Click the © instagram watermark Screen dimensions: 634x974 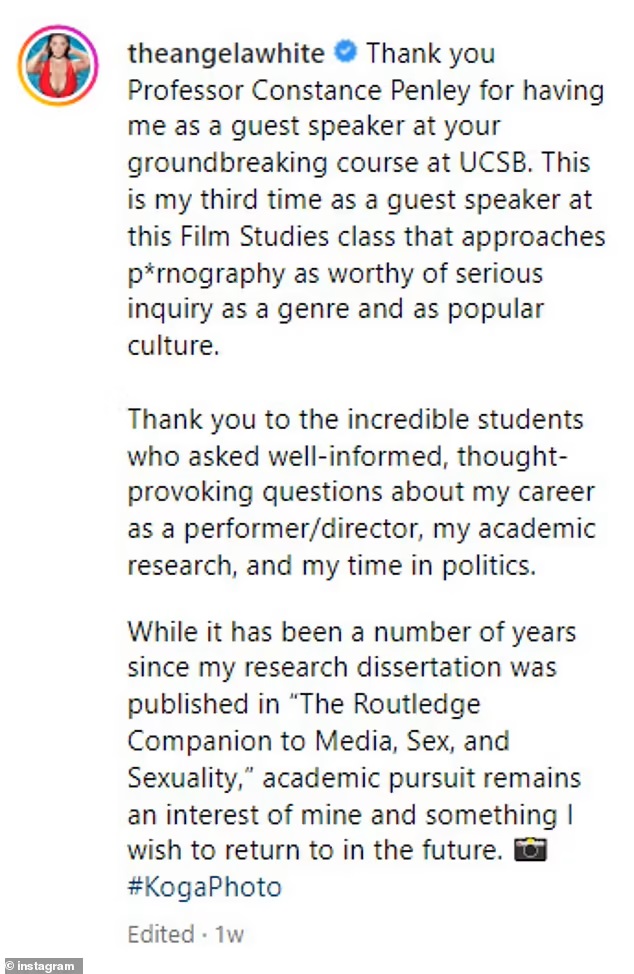41,966
